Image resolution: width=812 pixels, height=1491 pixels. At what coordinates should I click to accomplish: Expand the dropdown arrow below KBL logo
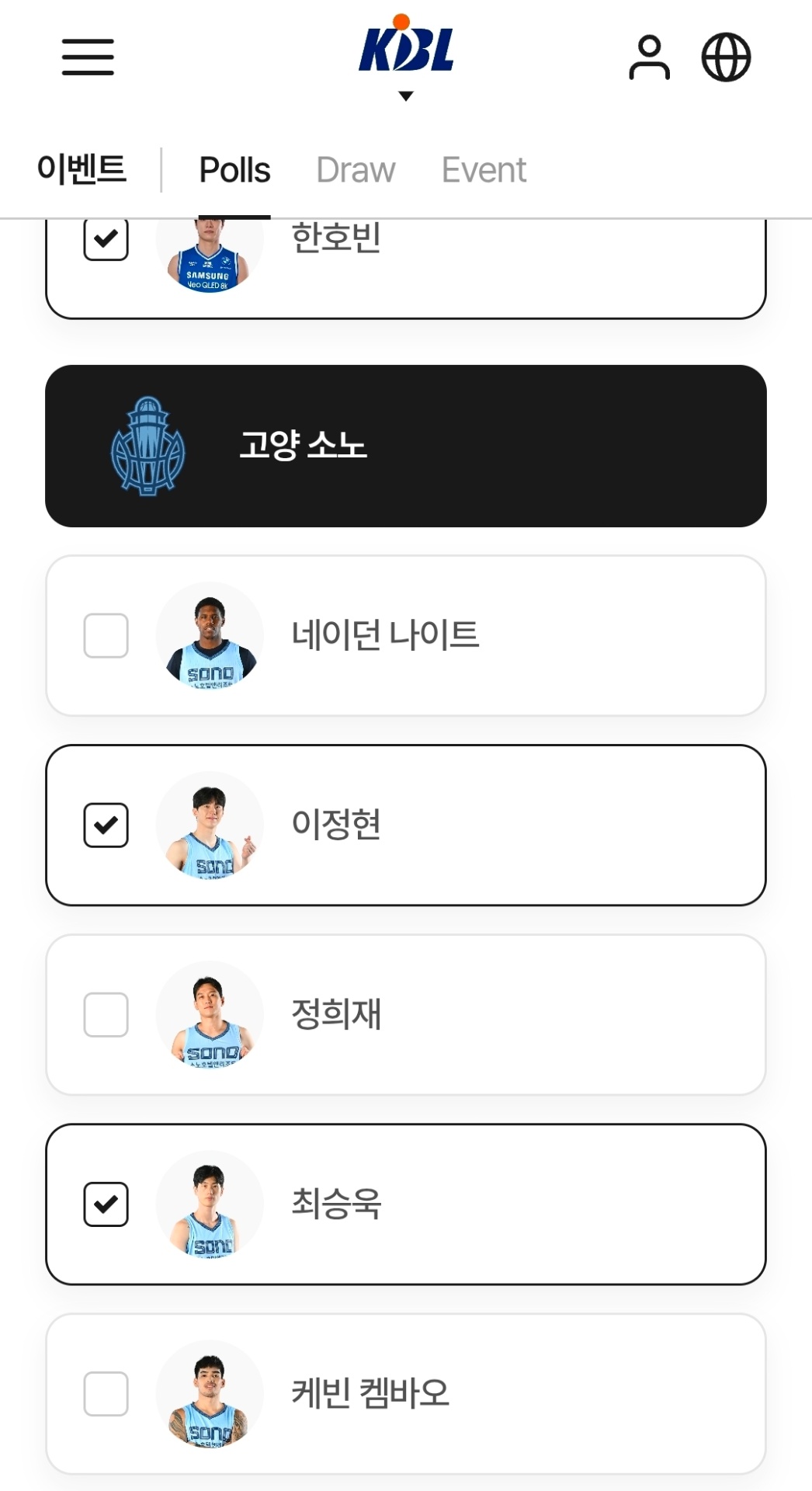coord(405,96)
